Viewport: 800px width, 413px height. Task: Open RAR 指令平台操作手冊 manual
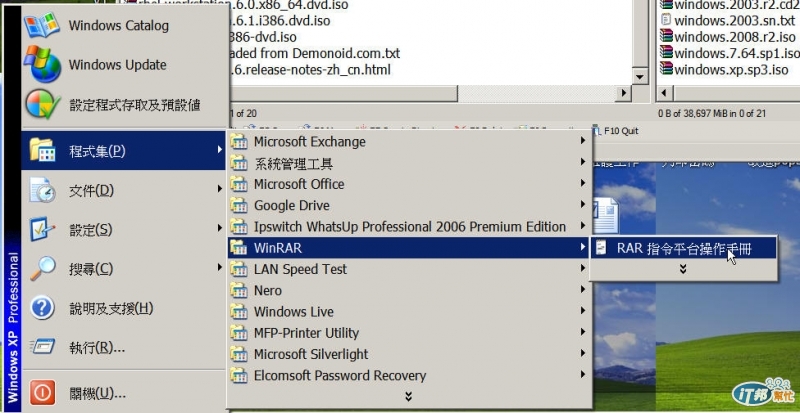684,249
